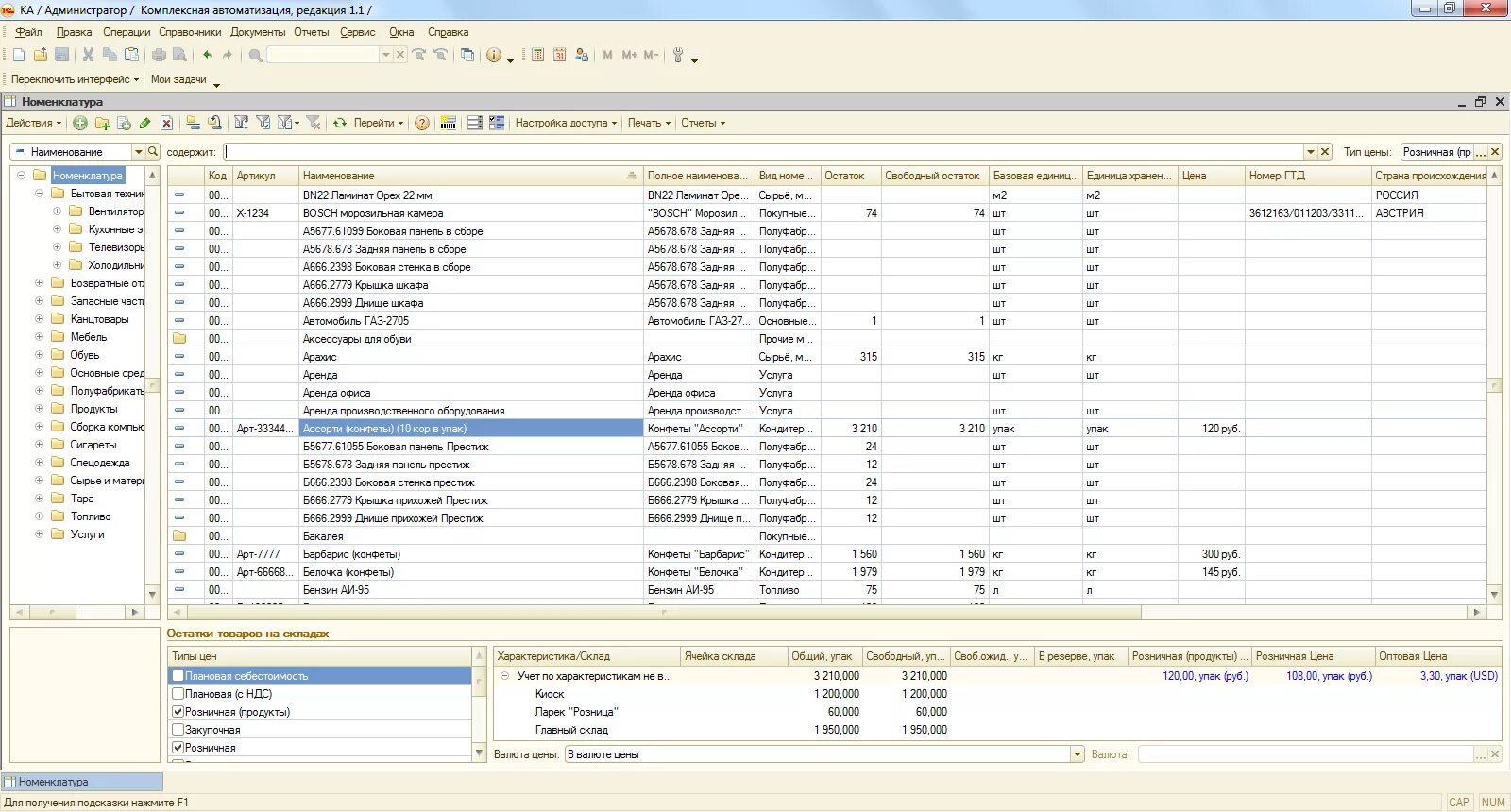This screenshot has height=812, width=1511.
Task: Click the Мои задачи button
Action: click(x=178, y=79)
